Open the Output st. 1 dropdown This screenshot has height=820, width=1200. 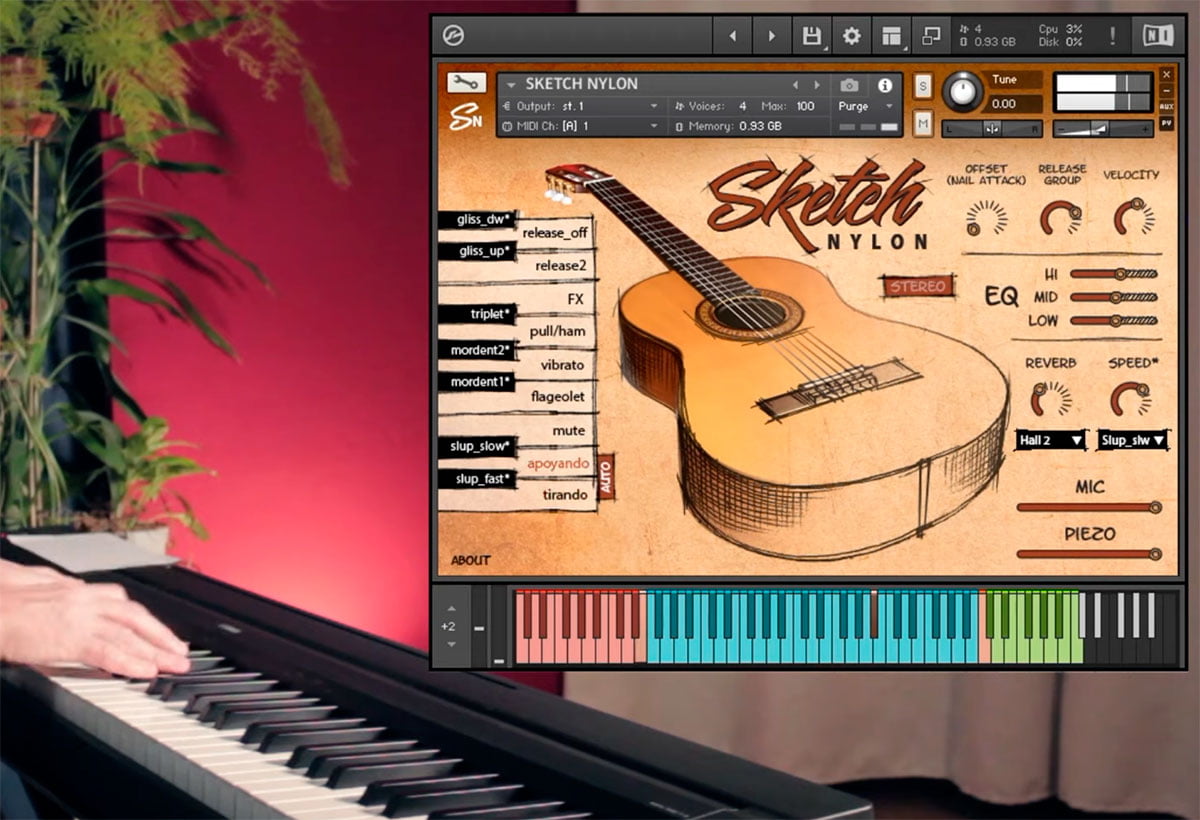580,106
